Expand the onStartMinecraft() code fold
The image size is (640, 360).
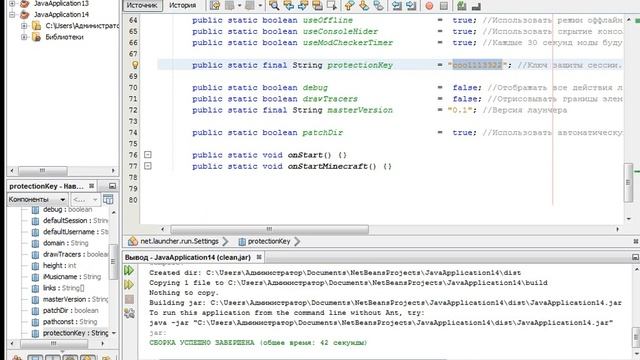tap(148, 166)
